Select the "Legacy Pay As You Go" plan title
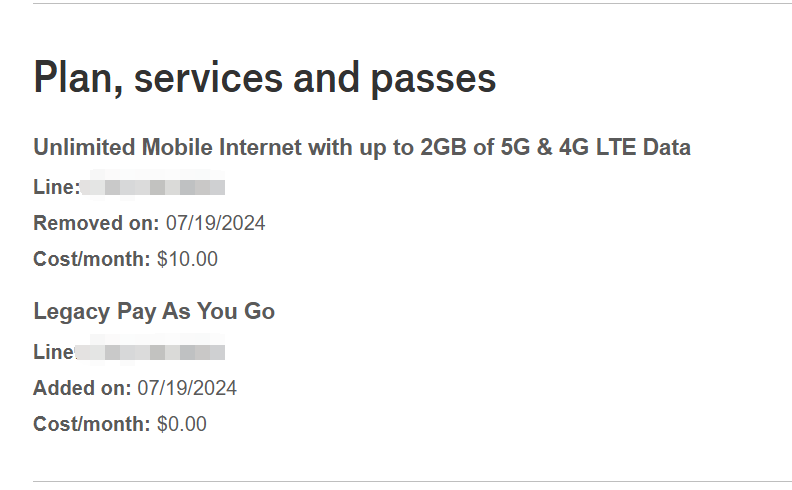The width and height of the screenshot is (792, 490). (154, 311)
